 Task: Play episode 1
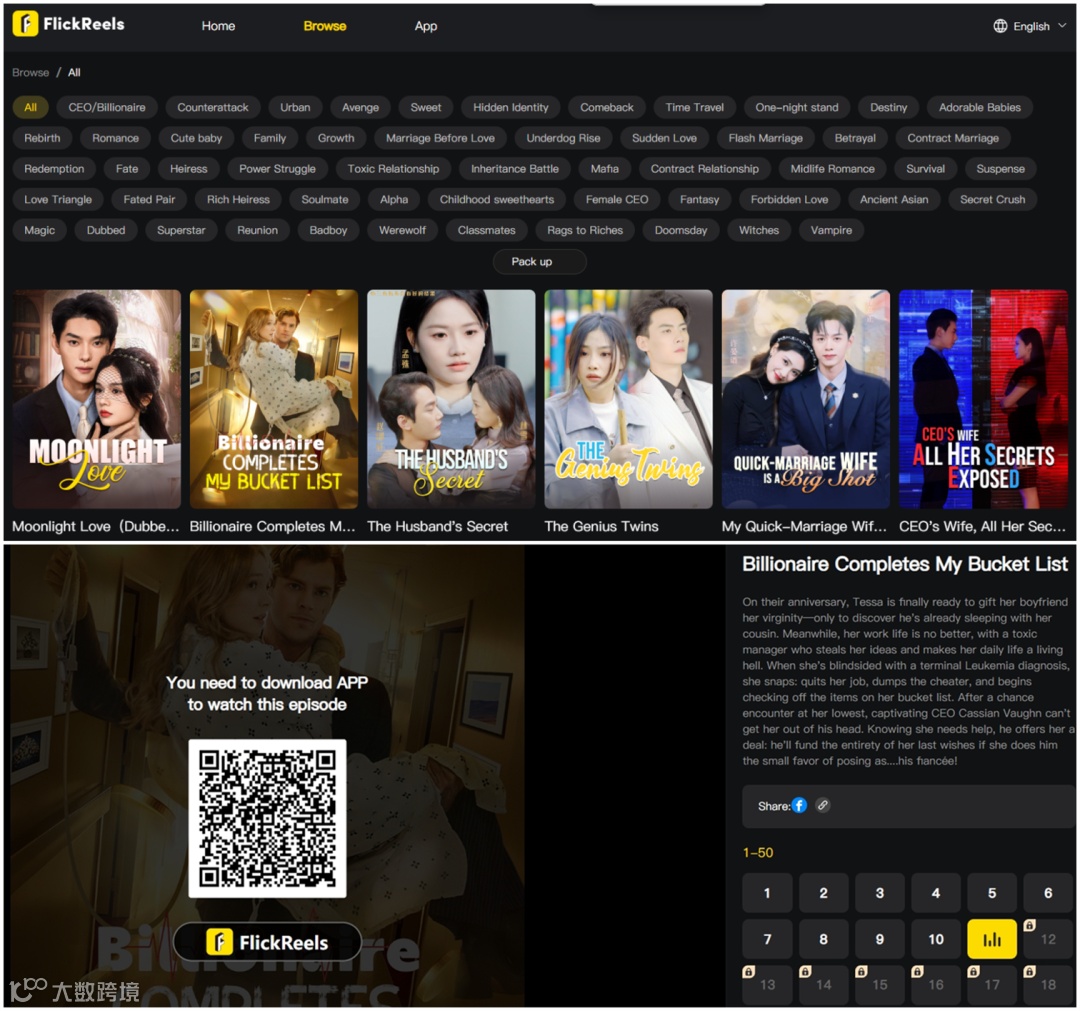(x=767, y=893)
